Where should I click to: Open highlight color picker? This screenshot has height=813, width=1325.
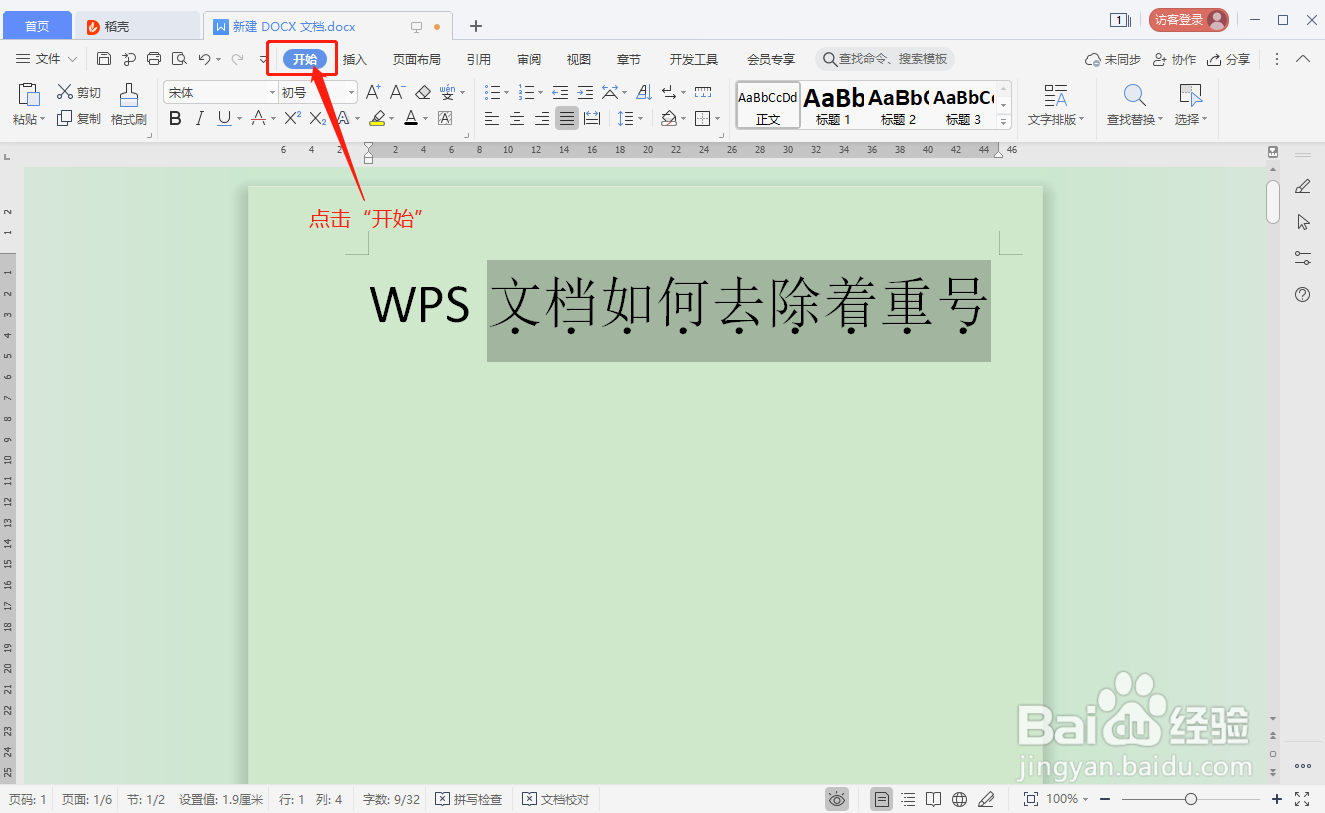(x=391, y=119)
